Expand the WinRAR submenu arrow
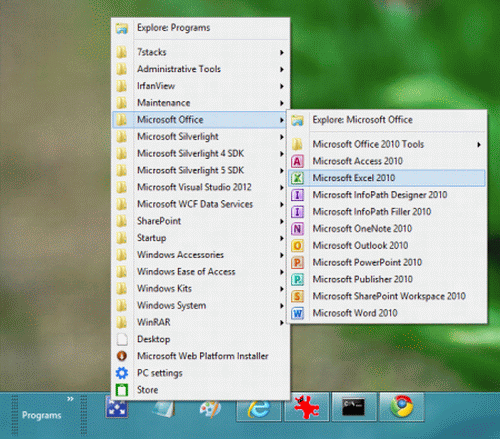 click(282, 323)
